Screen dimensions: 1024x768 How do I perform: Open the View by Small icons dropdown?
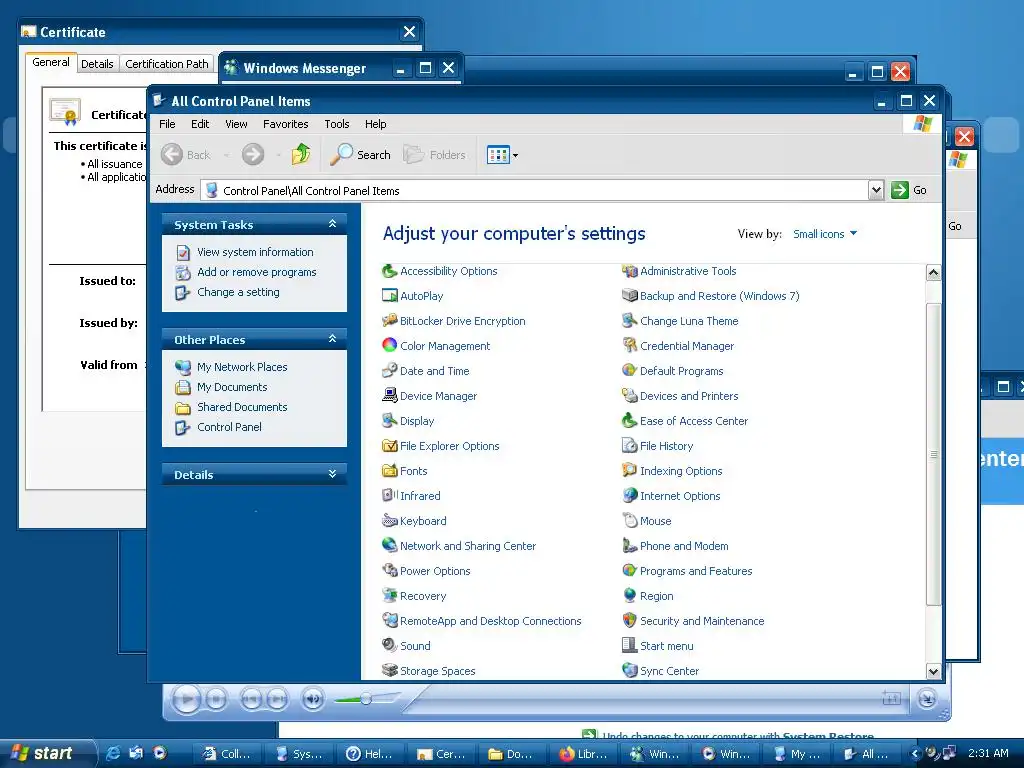click(x=825, y=234)
